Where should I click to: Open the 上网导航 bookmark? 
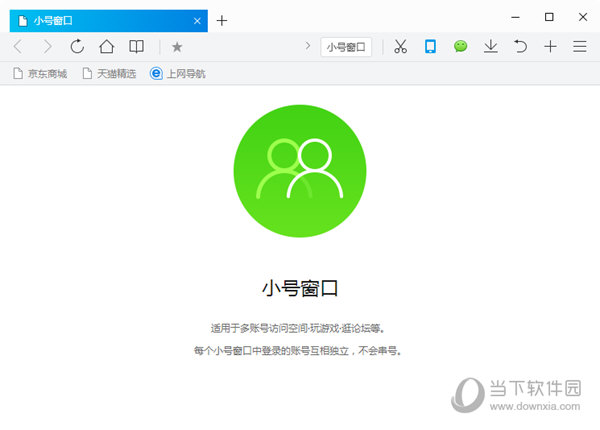pyautogui.click(x=178, y=73)
